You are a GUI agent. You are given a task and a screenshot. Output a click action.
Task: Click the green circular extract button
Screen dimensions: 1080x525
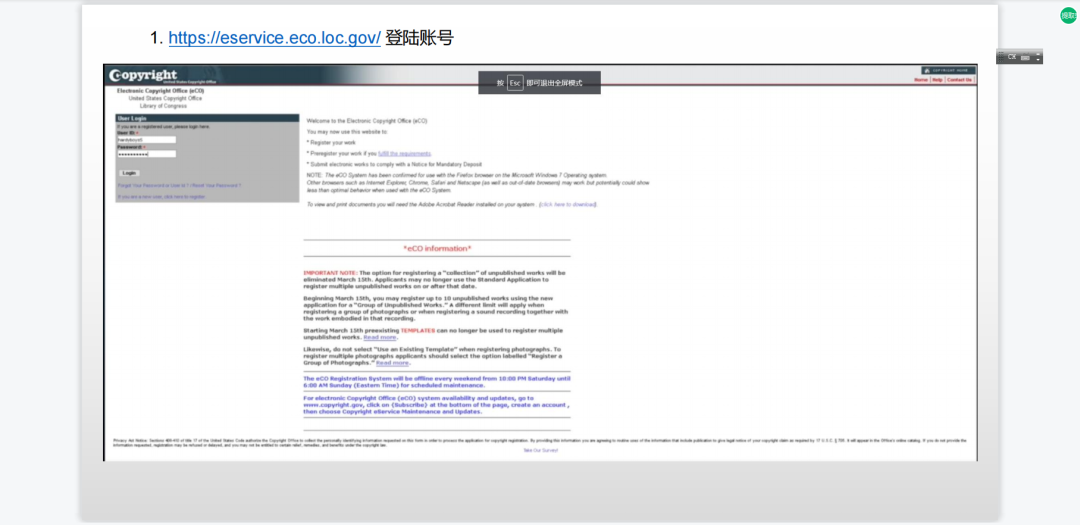[x=1069, y=15]
